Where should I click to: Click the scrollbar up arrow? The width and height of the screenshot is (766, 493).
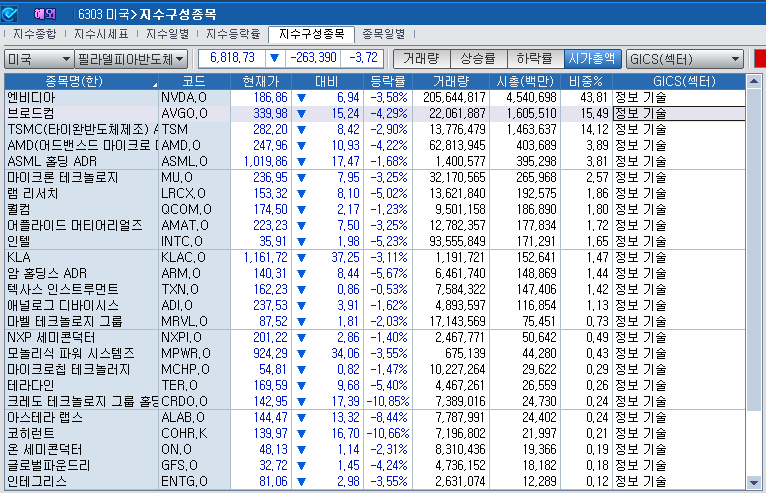click(753, 81)
